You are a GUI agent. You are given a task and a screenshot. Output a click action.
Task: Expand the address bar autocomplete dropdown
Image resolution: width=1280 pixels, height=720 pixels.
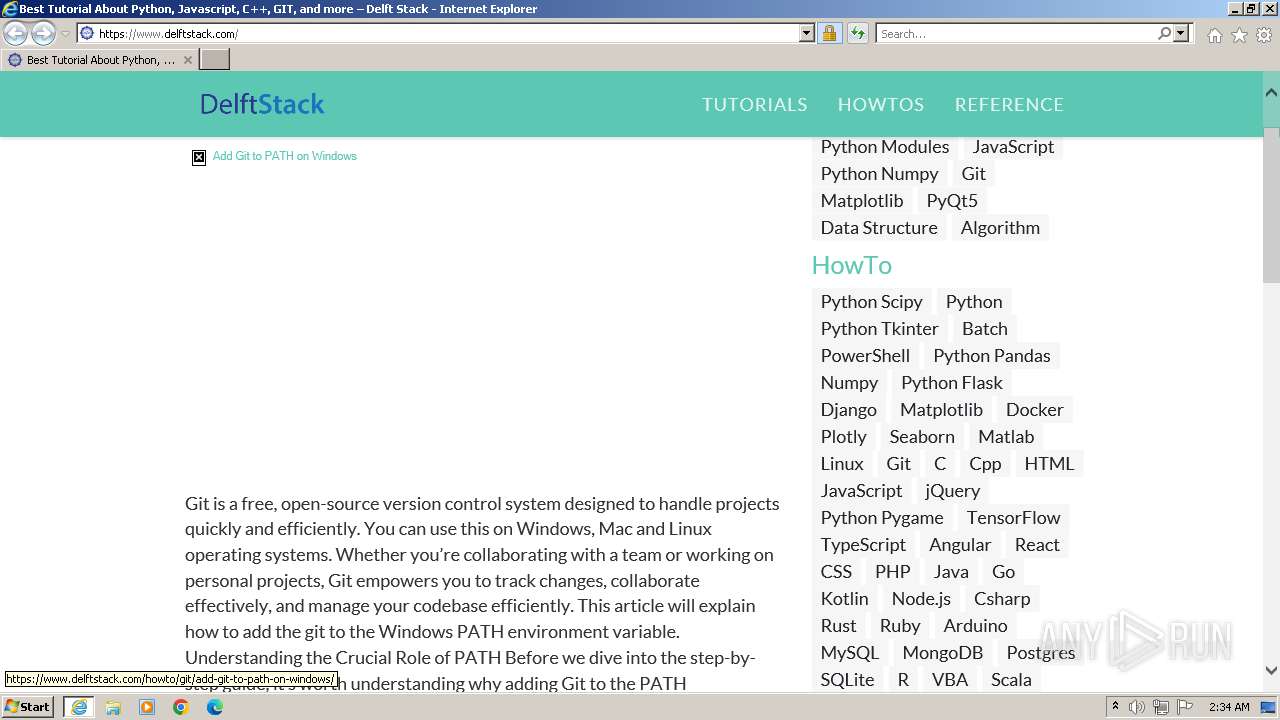[807, 33]
